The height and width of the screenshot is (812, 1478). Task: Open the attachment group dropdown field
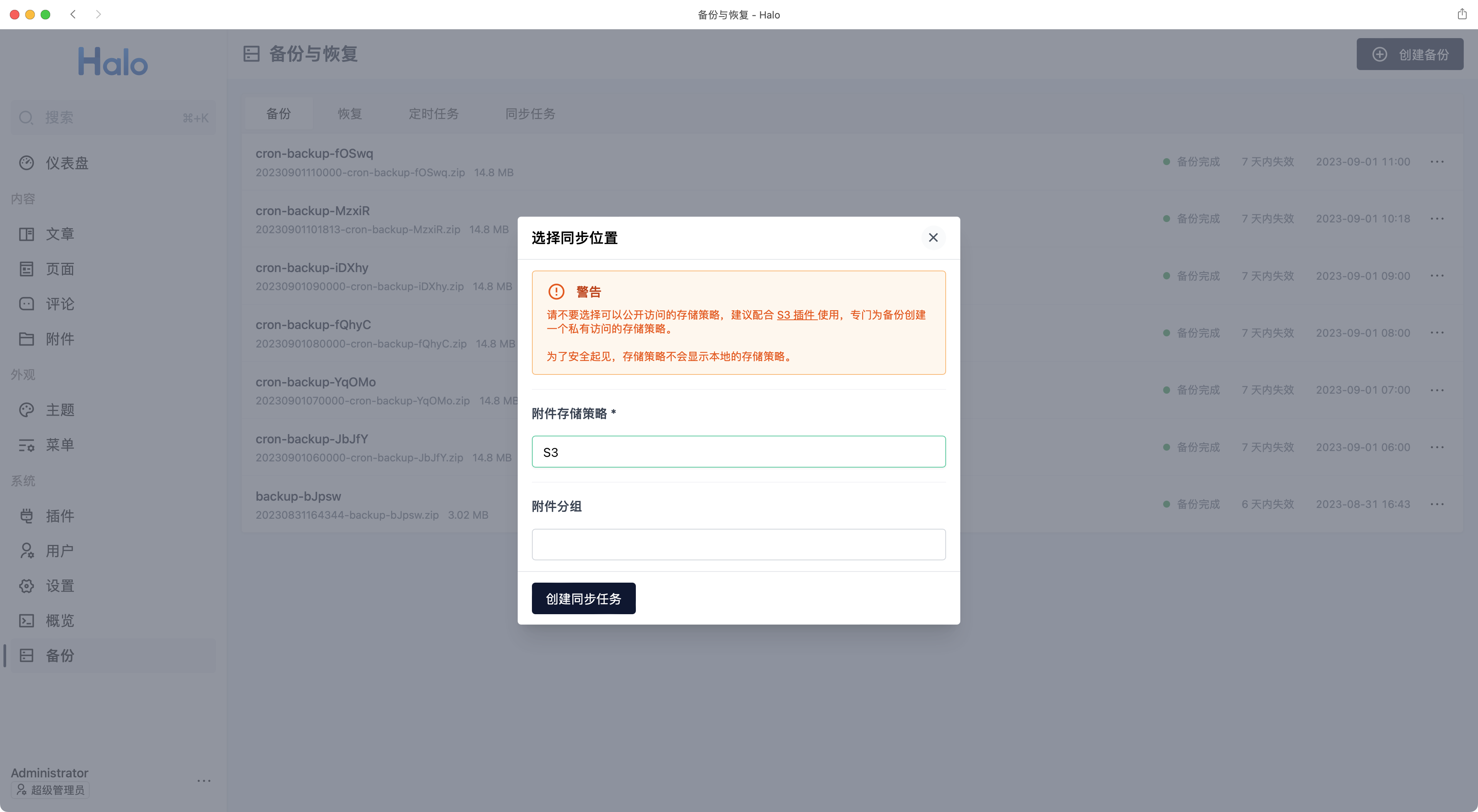coord(739,545)
